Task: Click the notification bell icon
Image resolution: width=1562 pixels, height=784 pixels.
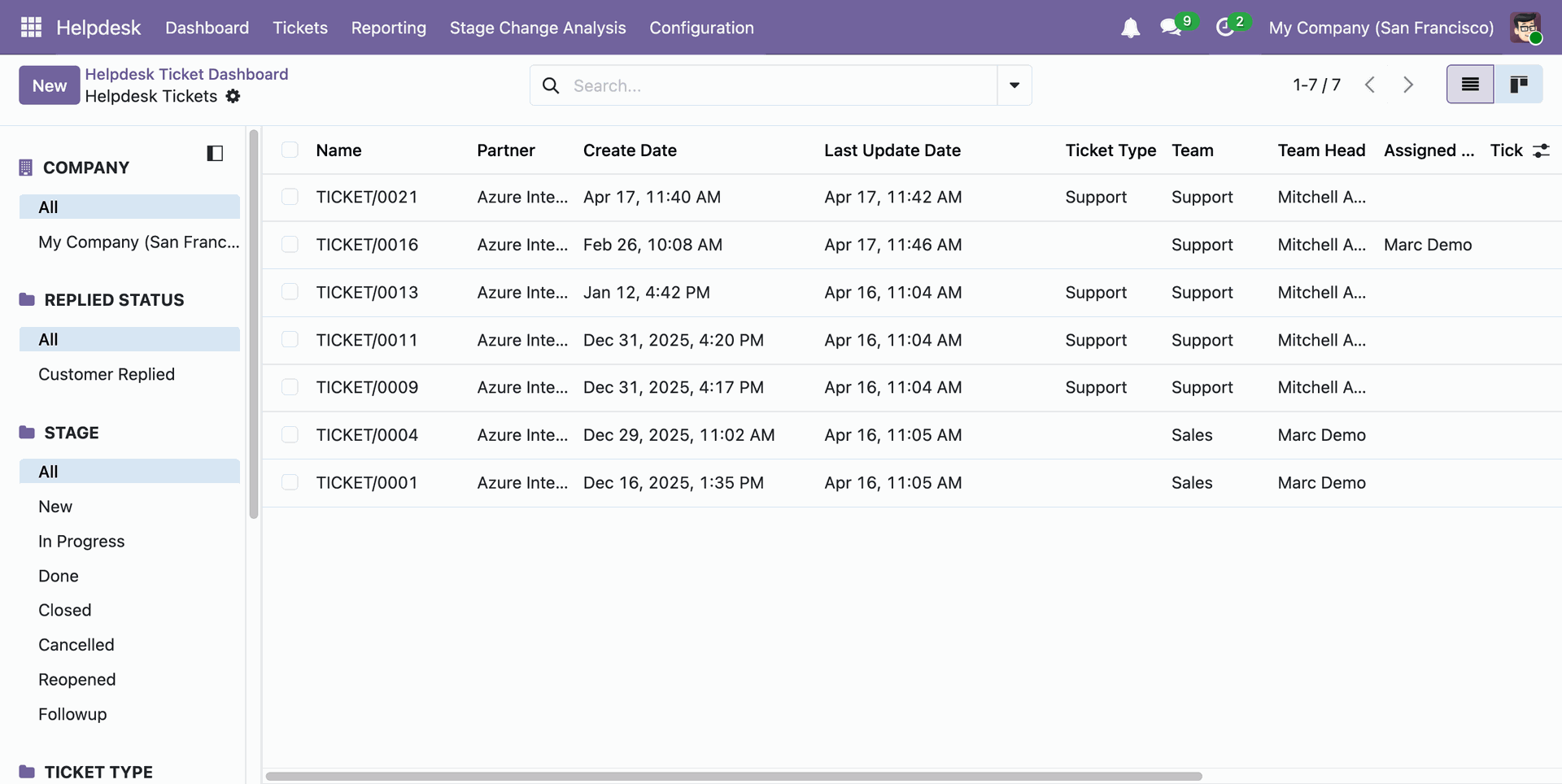Action: [1130, 28]
